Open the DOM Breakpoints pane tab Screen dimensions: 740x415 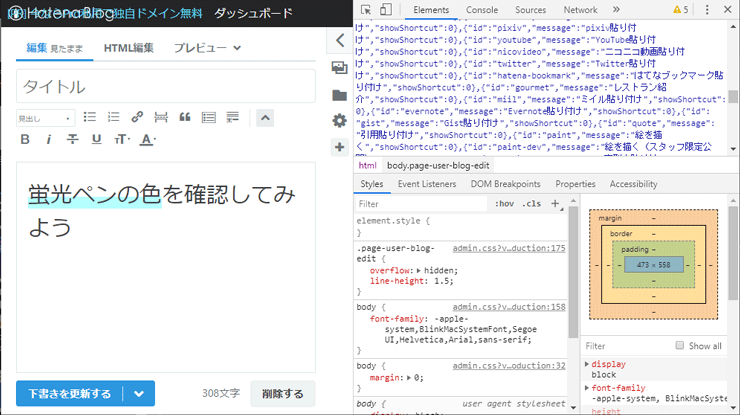pos(505,184)
